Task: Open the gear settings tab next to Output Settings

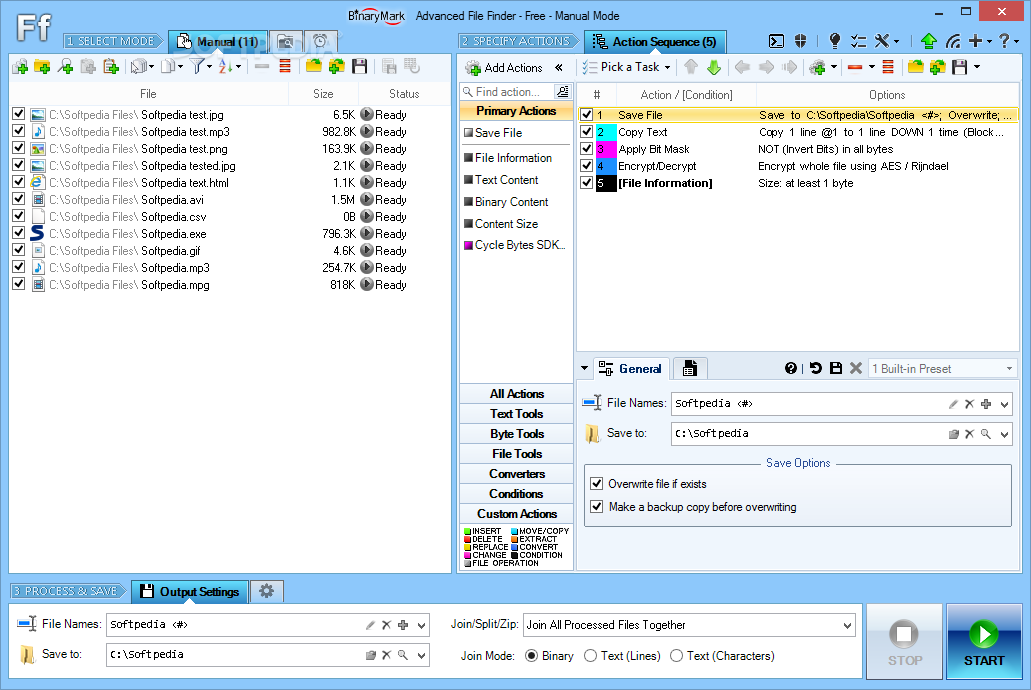Action: 266,591
